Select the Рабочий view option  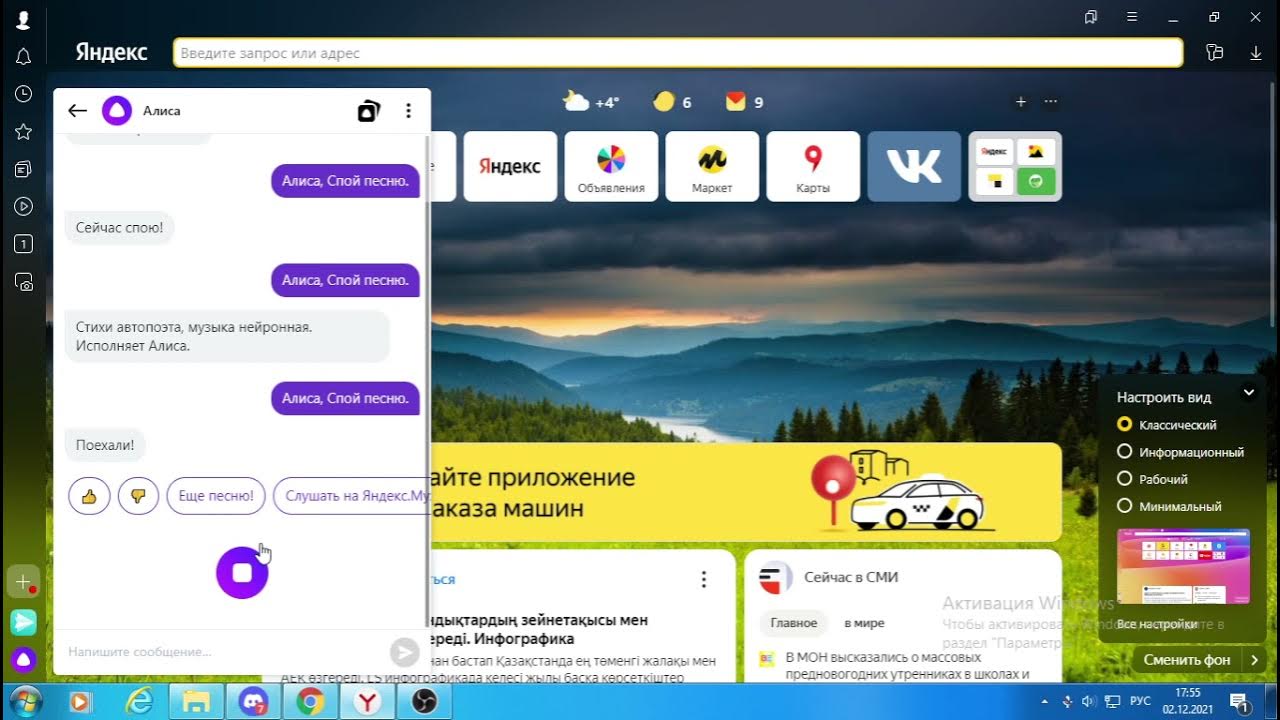click(x=1153, y=479)
